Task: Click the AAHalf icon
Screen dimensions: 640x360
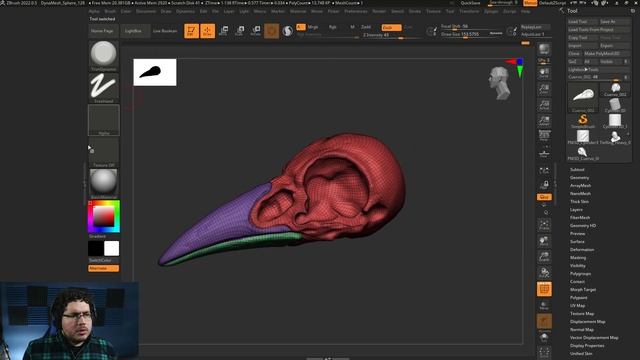Action: pyautogui.click(x=544, y=121)
